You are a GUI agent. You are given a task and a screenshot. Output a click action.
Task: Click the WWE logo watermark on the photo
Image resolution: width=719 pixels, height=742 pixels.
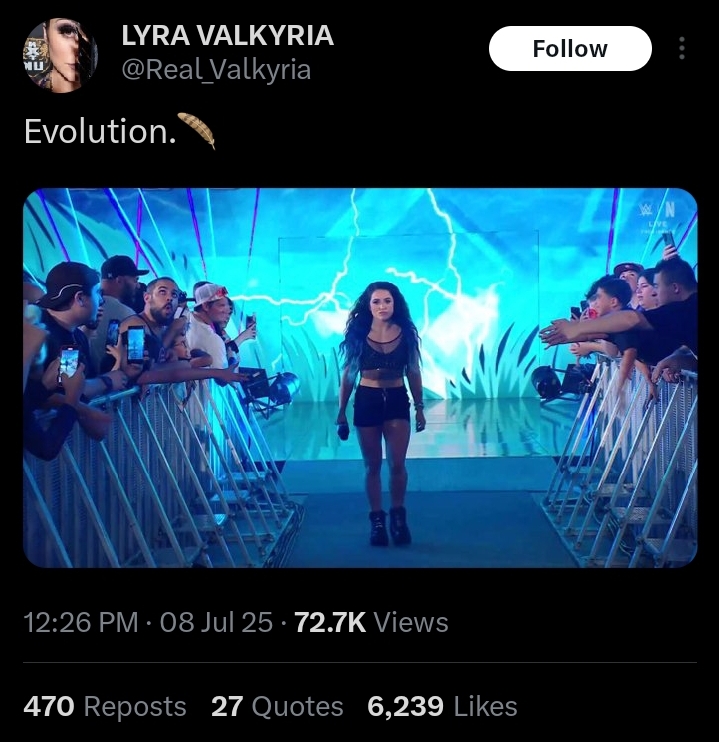pos(662,212)
